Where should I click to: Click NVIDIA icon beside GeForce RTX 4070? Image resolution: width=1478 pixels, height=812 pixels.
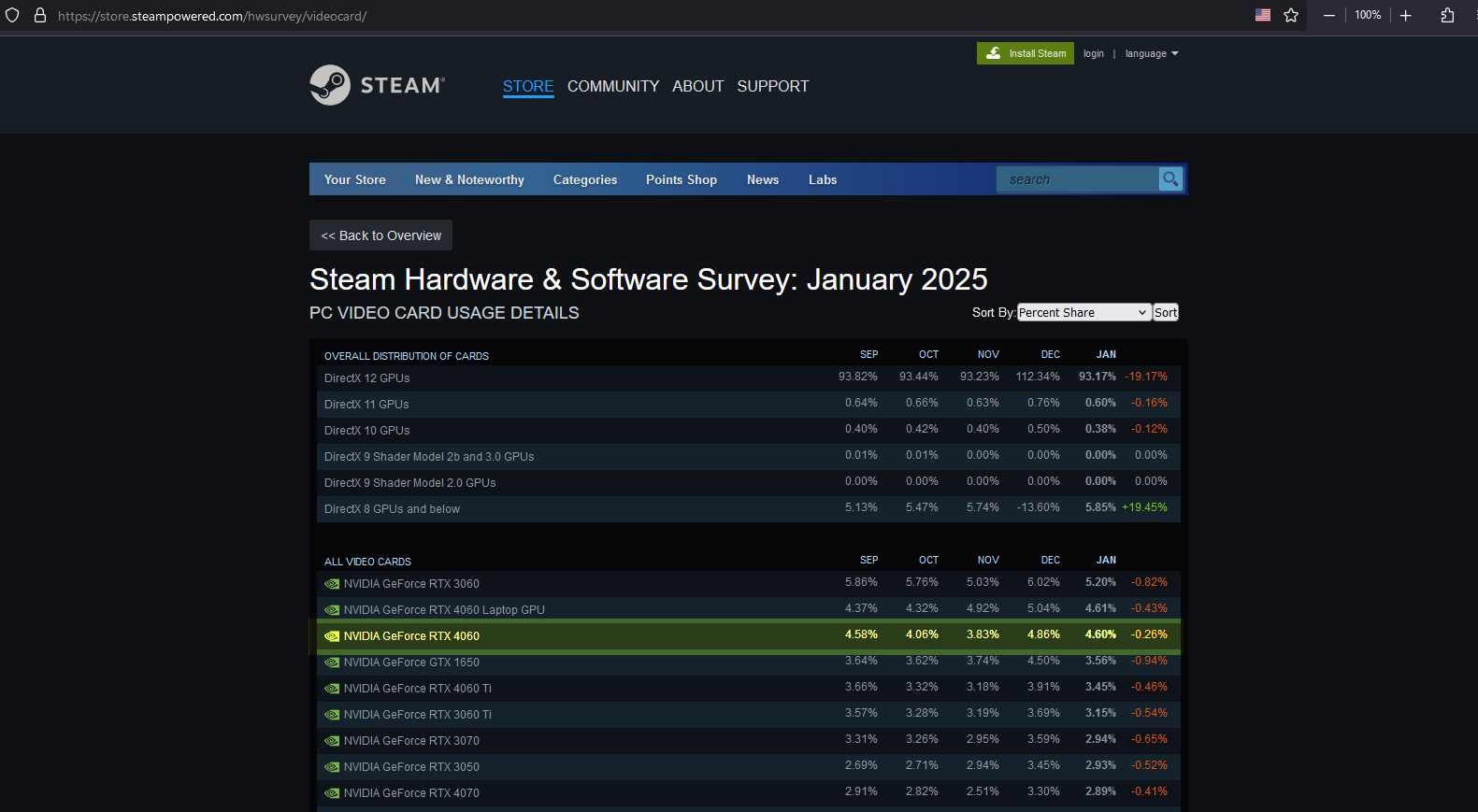[332, 793]
